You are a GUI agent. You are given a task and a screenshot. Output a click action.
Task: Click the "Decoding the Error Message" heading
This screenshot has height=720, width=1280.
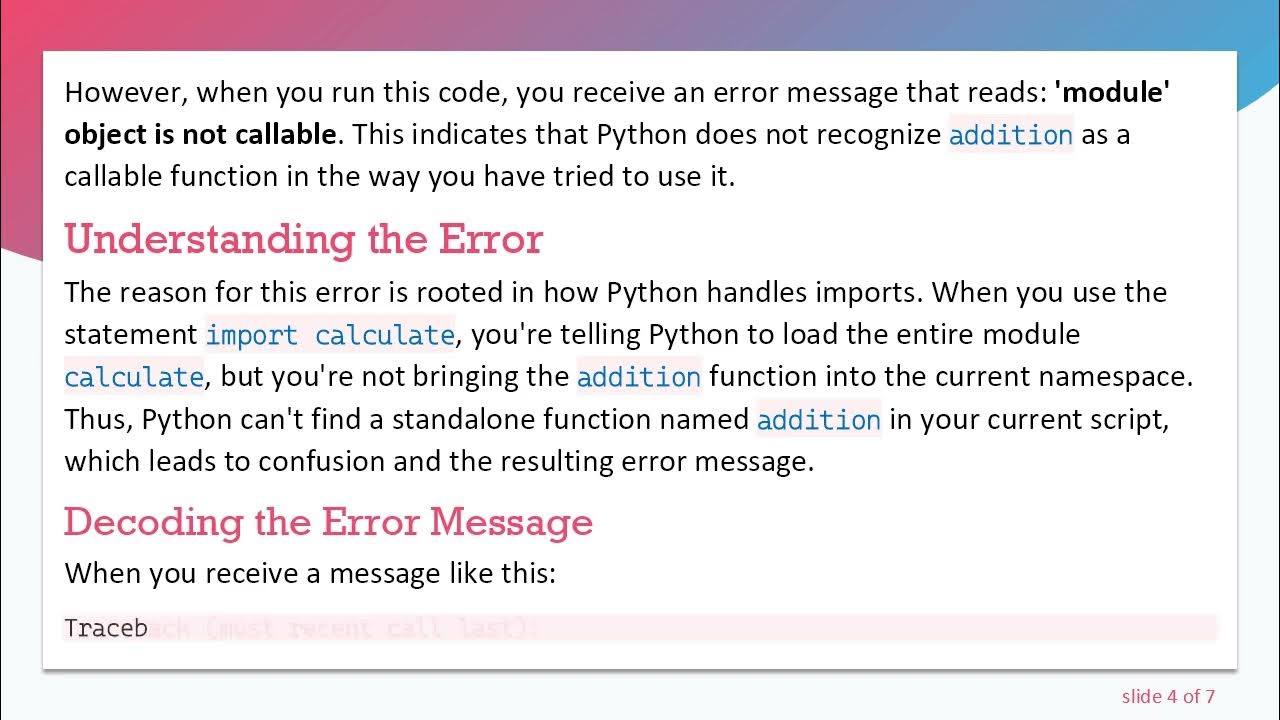[x=328, y=522]
